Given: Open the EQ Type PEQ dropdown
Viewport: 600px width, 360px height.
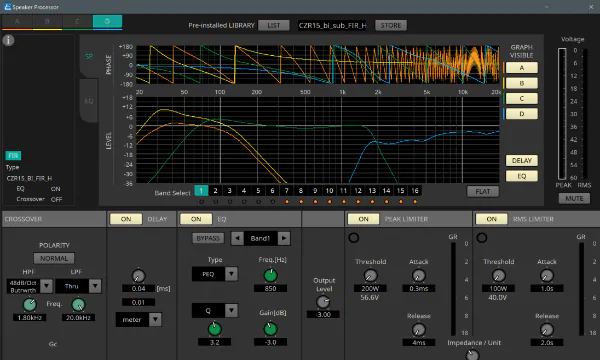Looking at the screenshot, I should (231, 274).
